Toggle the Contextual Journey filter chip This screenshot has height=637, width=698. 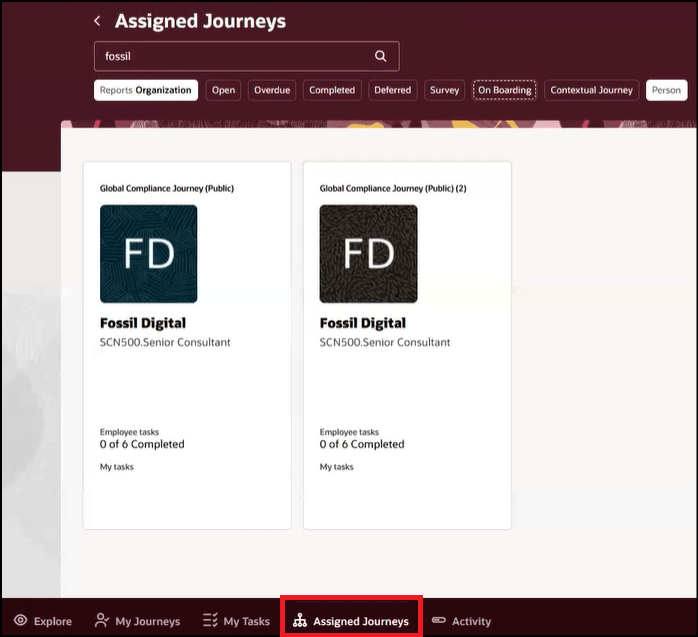point(592,90)
